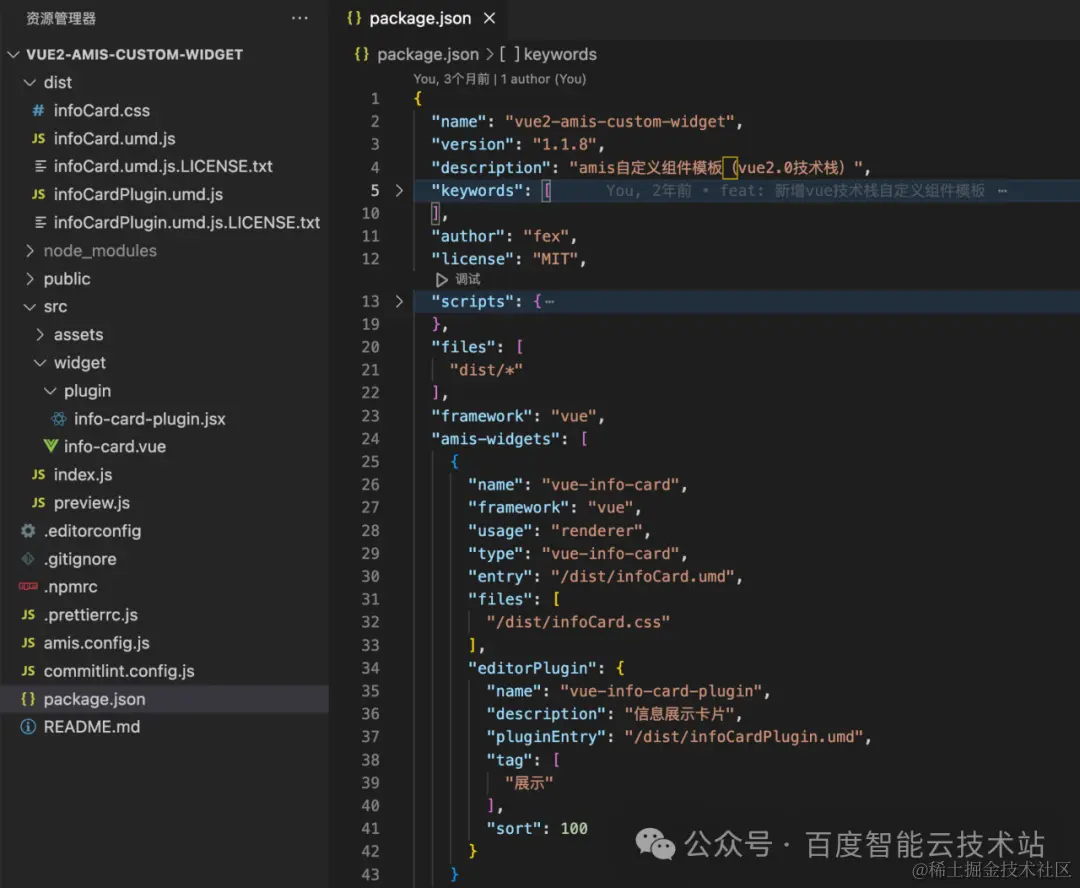Viewport: 1080px width, 888px height.
Task: Open infoCardPlugin.umd.js file
Action: (138, 194)
